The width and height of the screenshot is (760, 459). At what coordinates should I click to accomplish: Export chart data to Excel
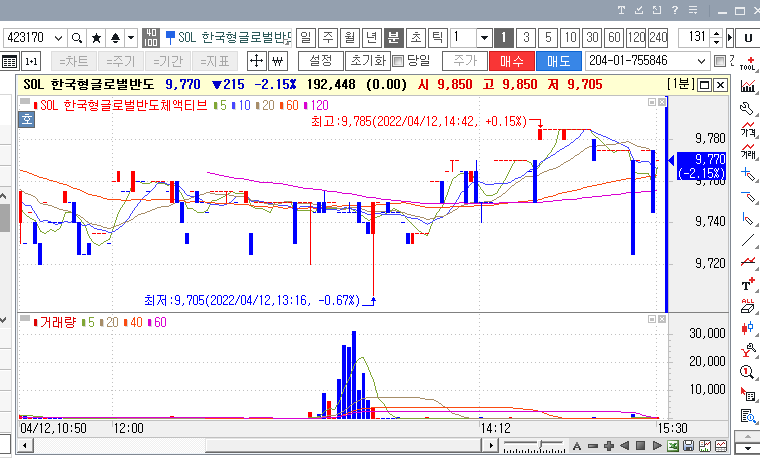click(x=673, y=445)
